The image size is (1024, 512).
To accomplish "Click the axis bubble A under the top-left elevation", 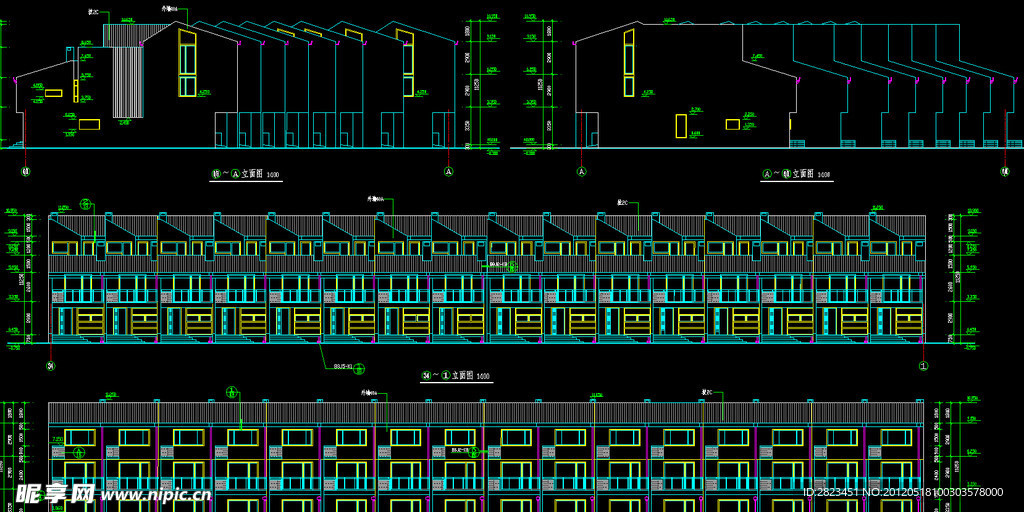I will tap(449, 172).
